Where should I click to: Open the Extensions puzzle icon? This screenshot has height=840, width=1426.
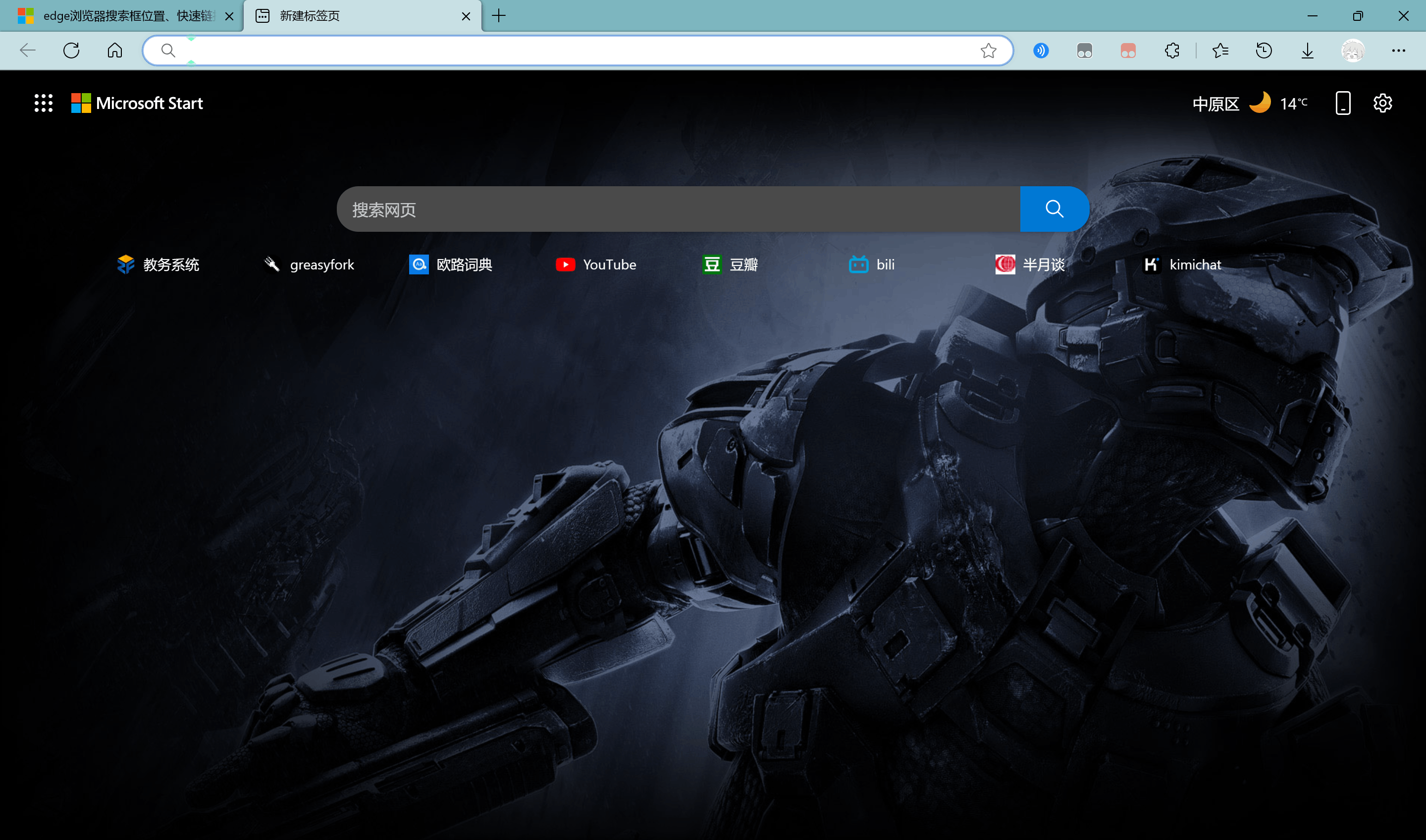[x=1172, y=51]
